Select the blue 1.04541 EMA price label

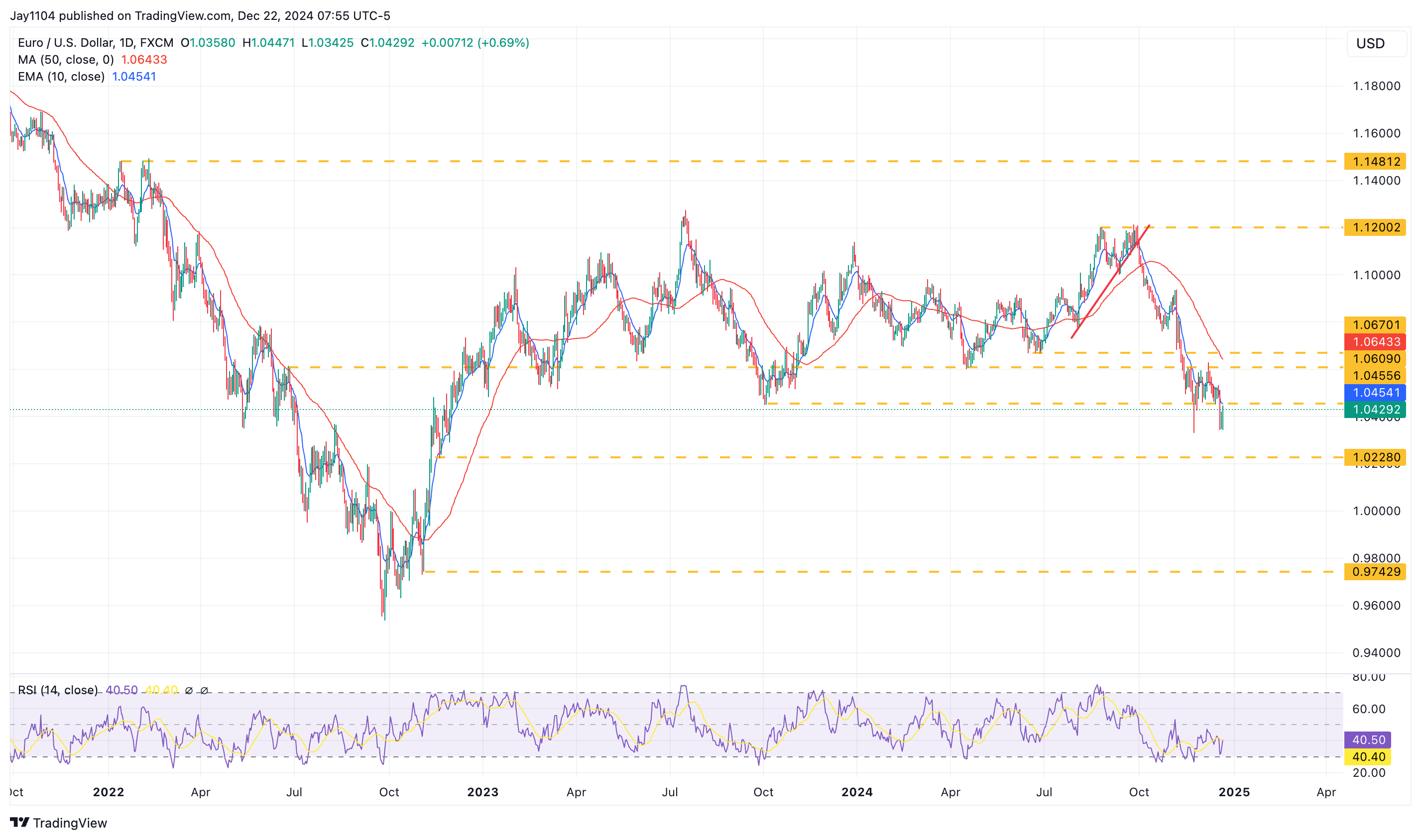(1375, 393)
